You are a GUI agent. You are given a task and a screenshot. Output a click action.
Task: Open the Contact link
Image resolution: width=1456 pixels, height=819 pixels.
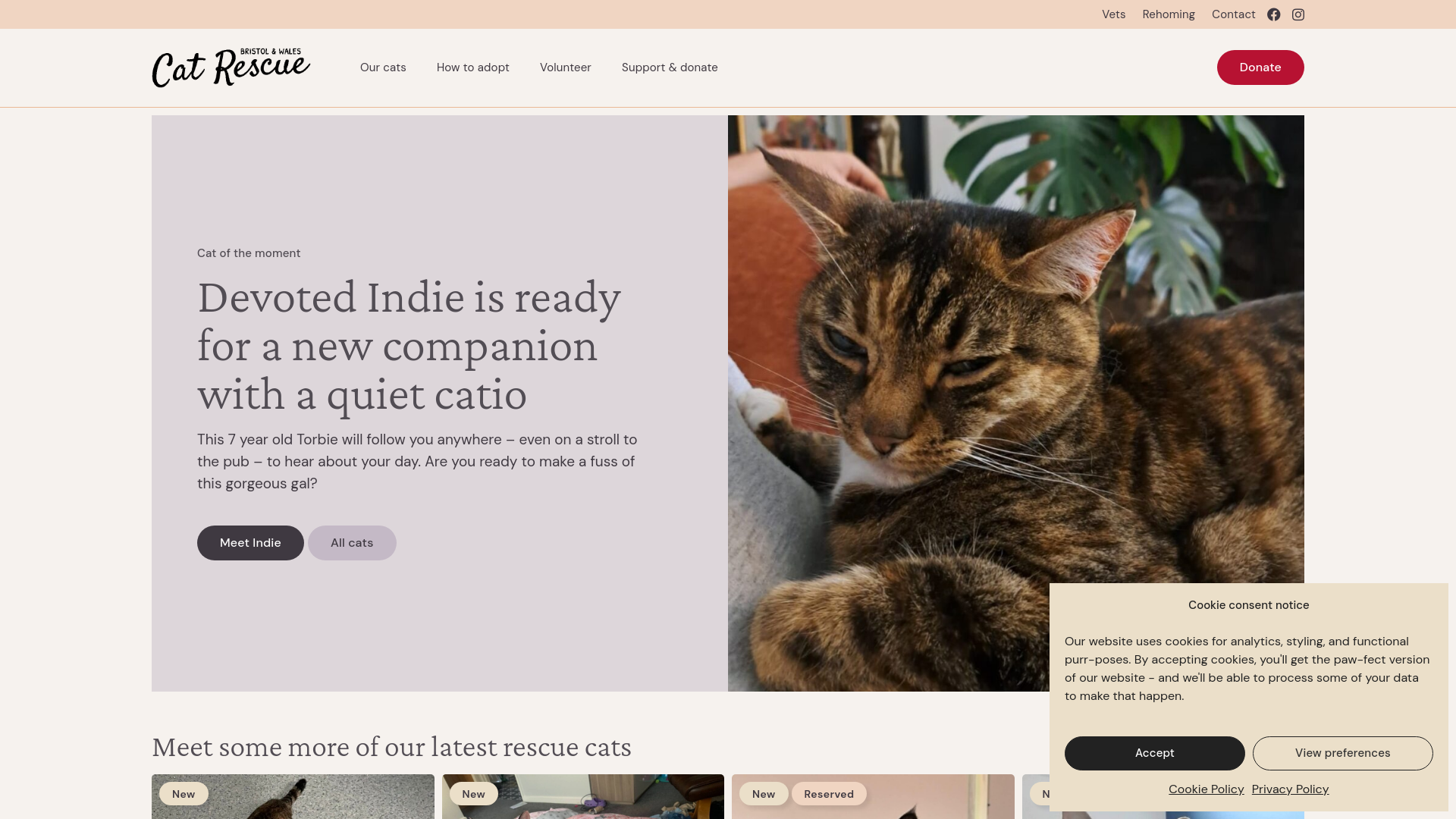tap(1233, 14)
